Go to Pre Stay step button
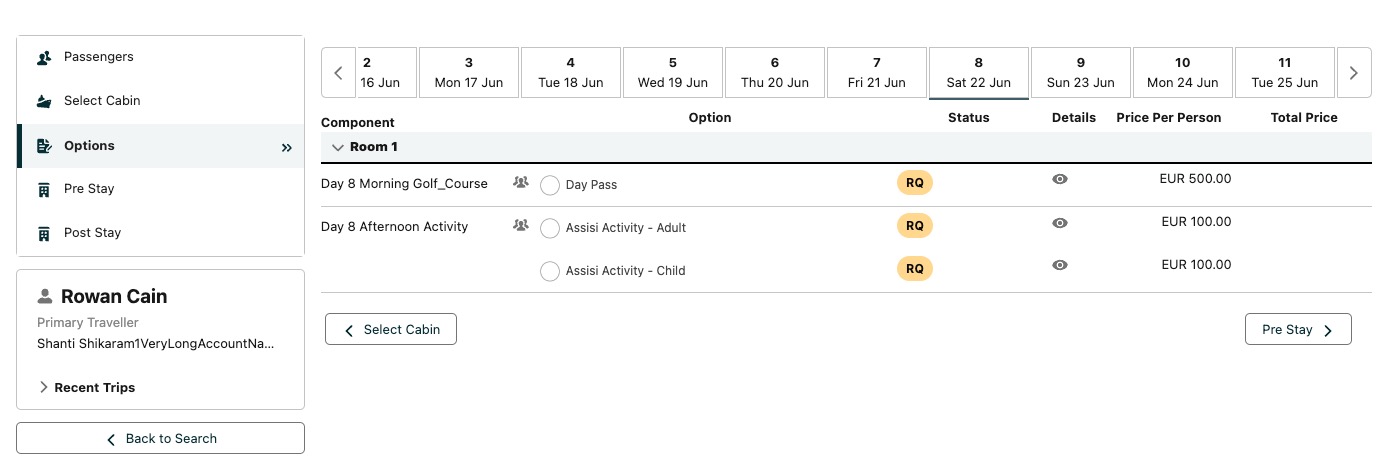1378x467 pixels. 1297,330
